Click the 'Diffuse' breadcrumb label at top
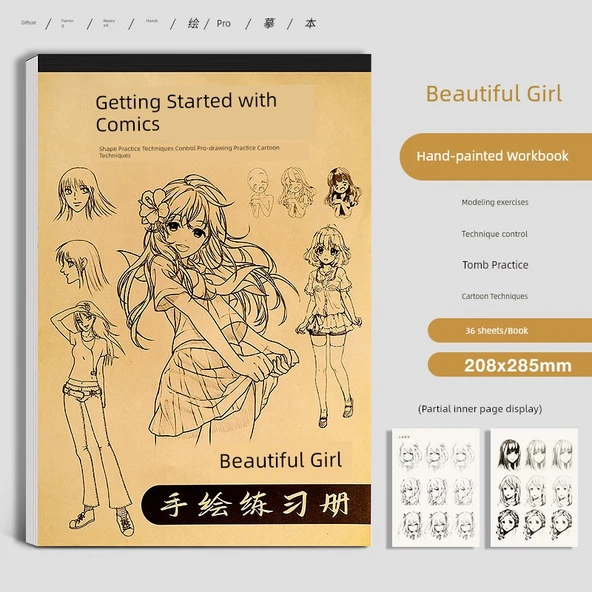Viewport: 592px width, 592px height. (x=28, y=23)
